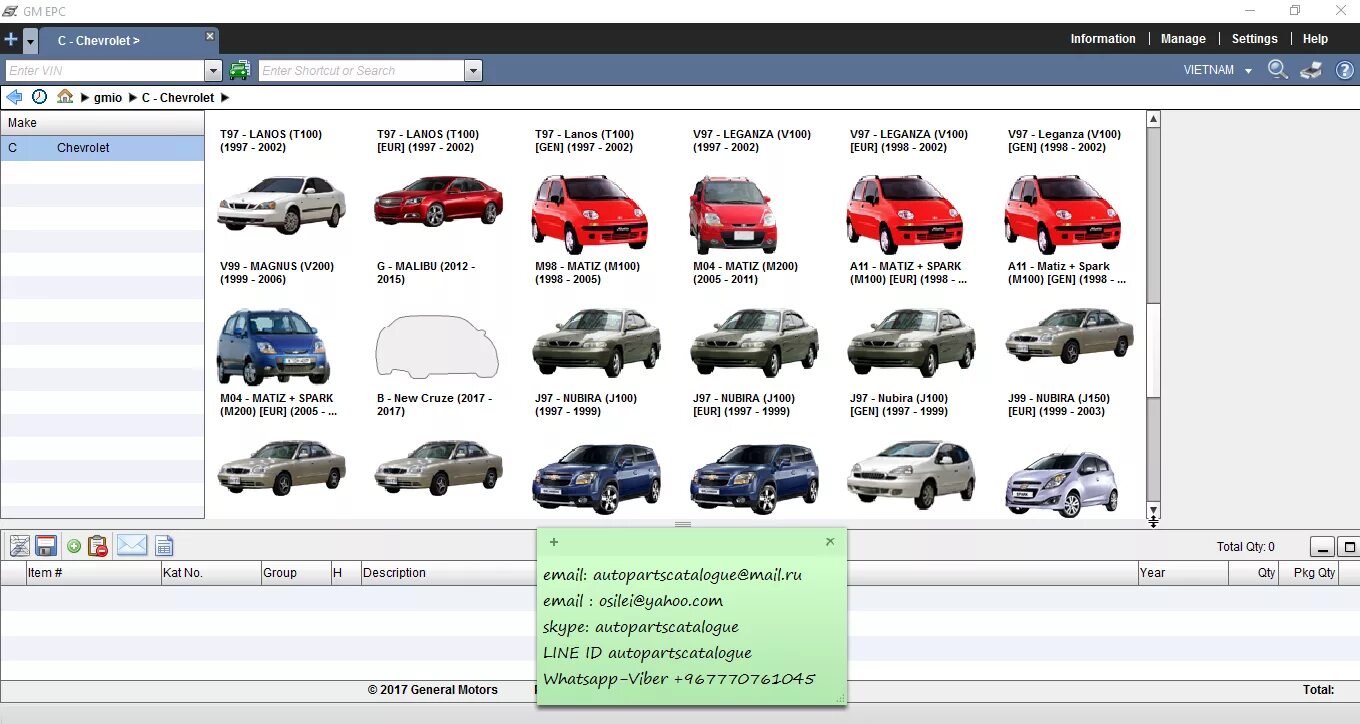Select the Chevrolet row in Make list
The width and height of the screenshot is (1360, 724).
102,148
